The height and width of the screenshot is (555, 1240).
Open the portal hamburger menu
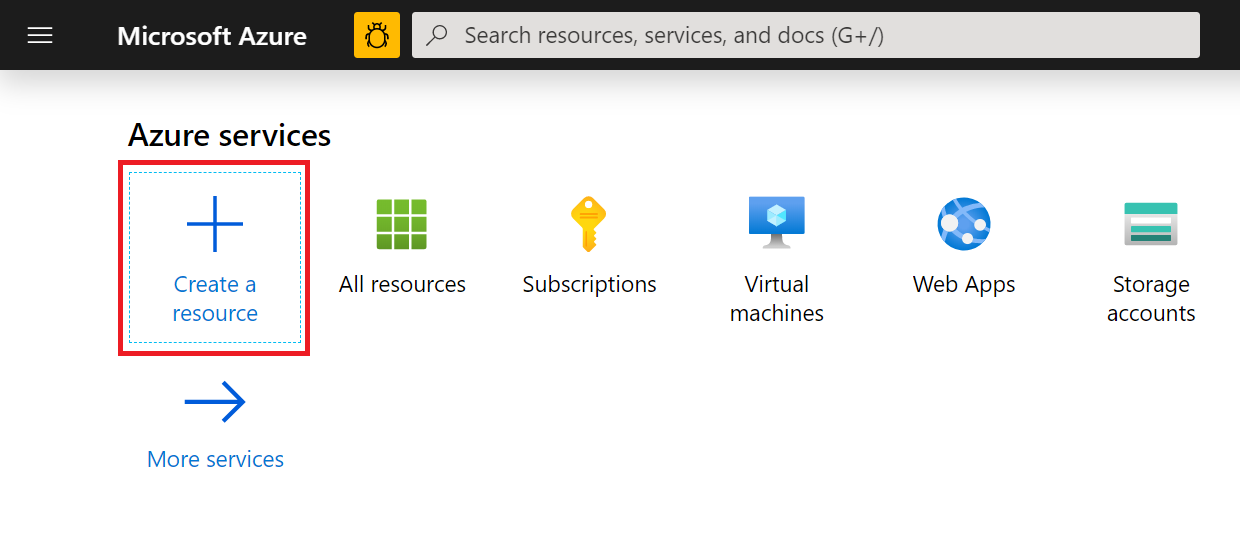(x=40, y=36)
